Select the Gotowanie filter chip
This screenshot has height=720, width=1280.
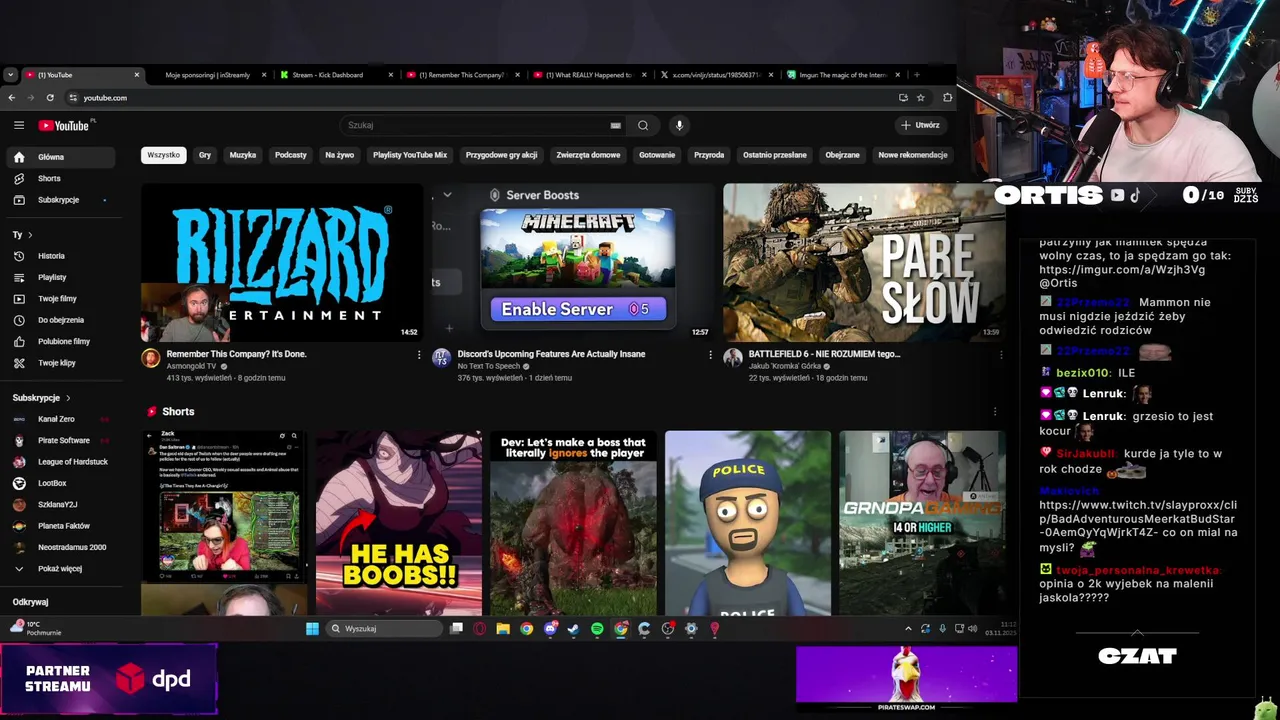[x=657, y=155]
